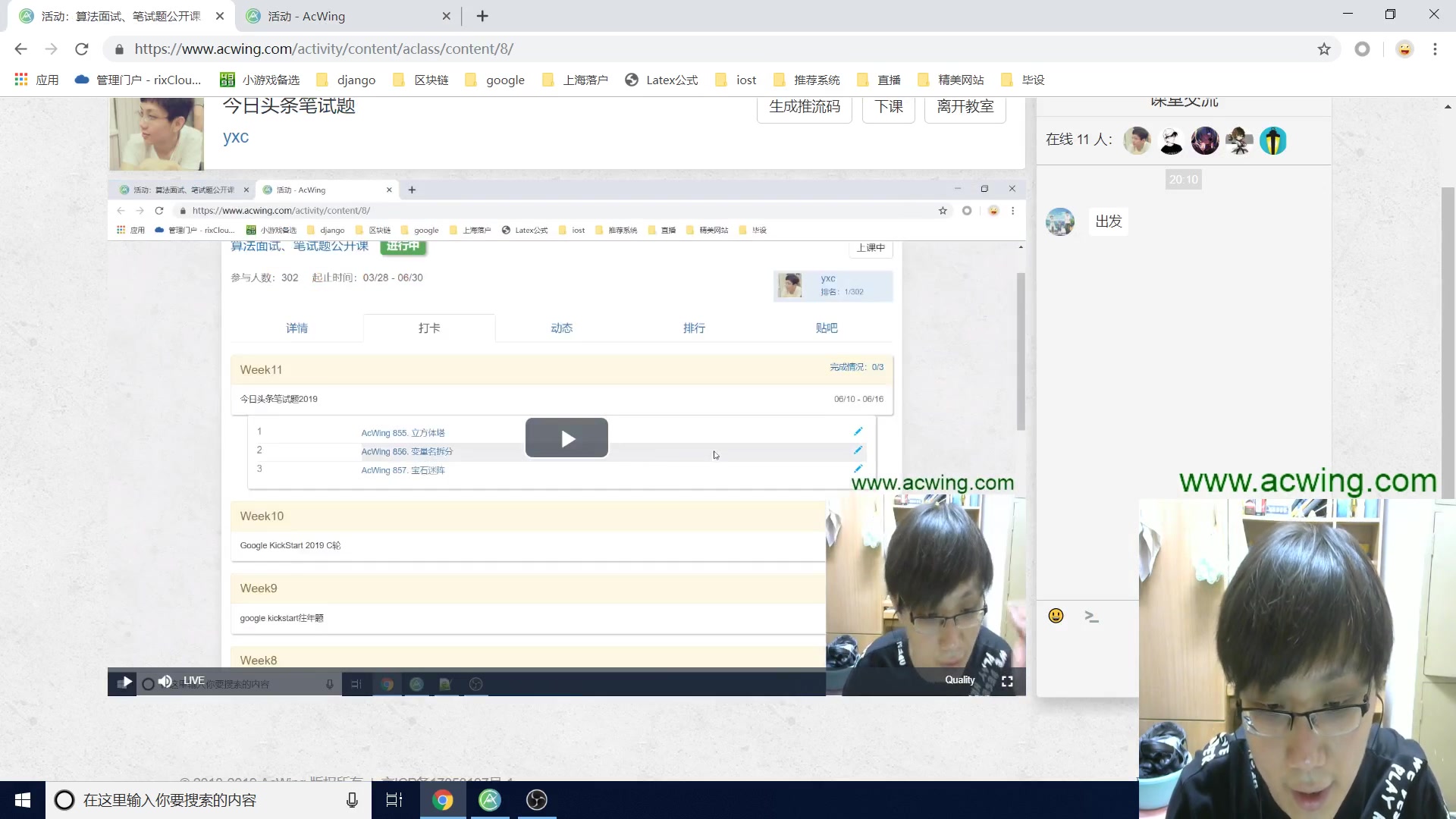Open the iost bookmark folder

pyautogui.click(x=736, y=80)
